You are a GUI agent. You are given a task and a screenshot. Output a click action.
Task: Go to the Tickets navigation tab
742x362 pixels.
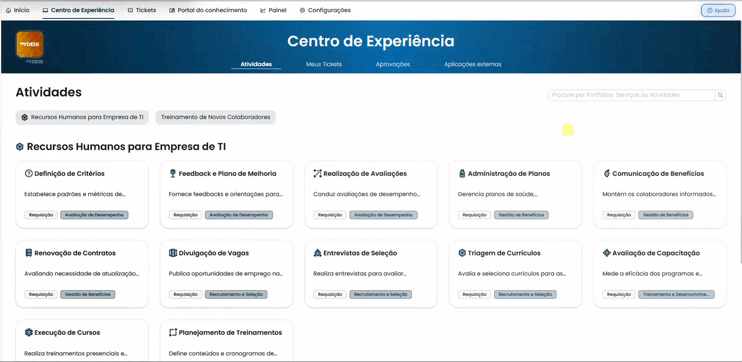tap(141, 10)
